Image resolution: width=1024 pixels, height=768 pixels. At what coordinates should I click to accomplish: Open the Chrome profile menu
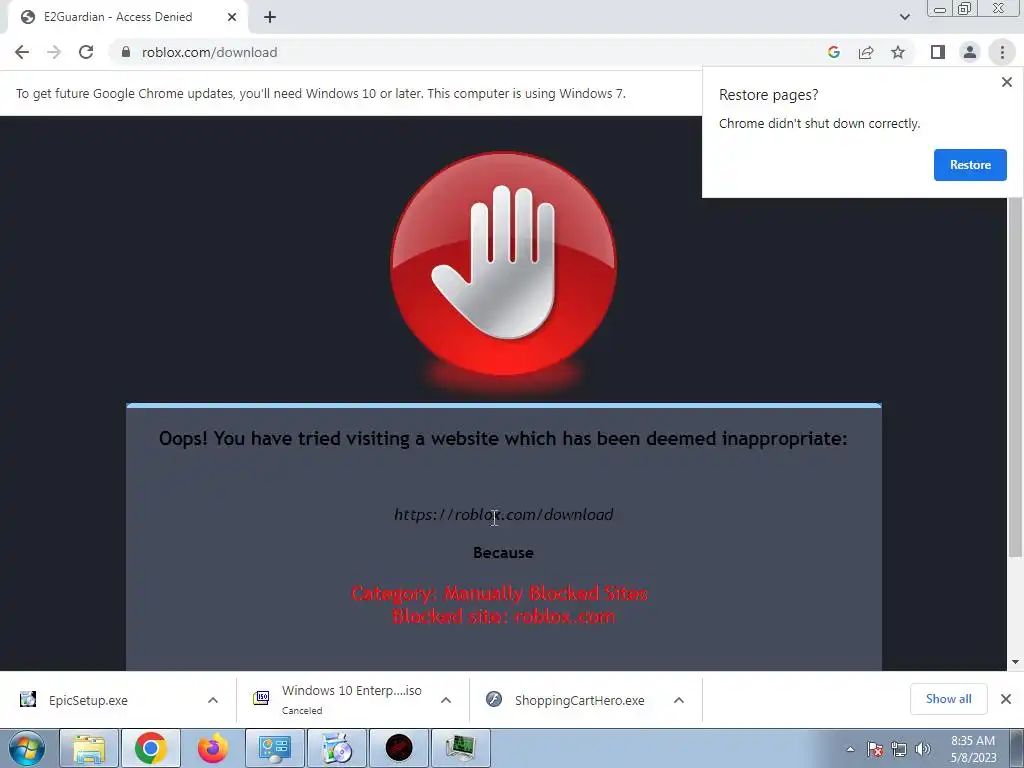(x=970, y=52)
